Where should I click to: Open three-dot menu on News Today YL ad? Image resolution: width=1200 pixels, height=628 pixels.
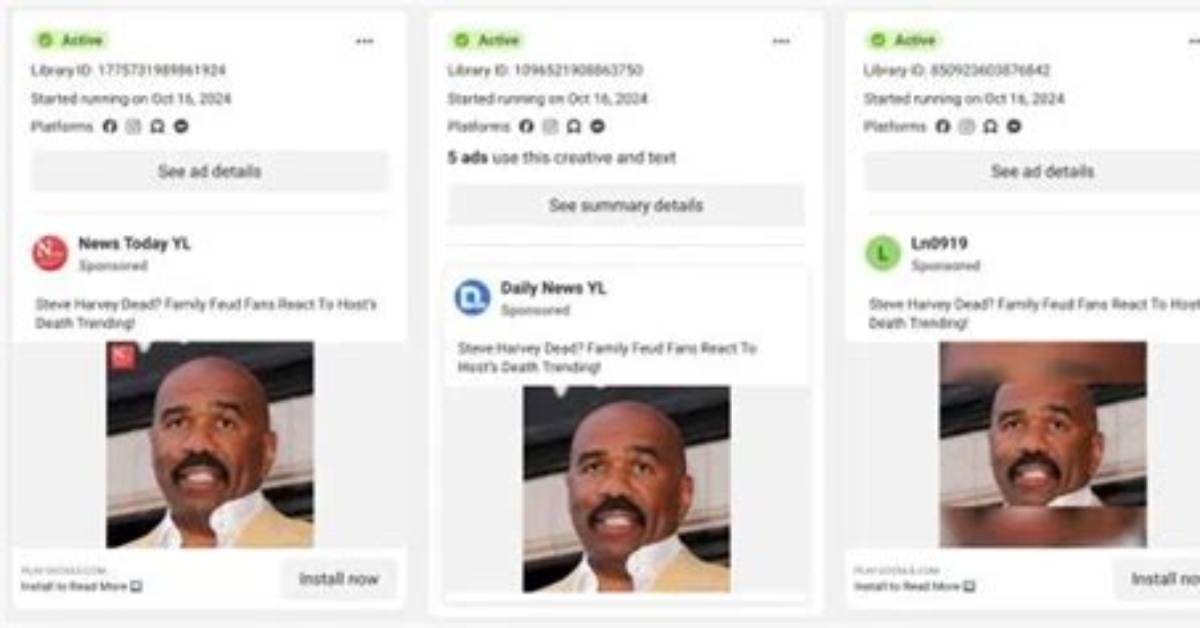[x=364, y=41]
